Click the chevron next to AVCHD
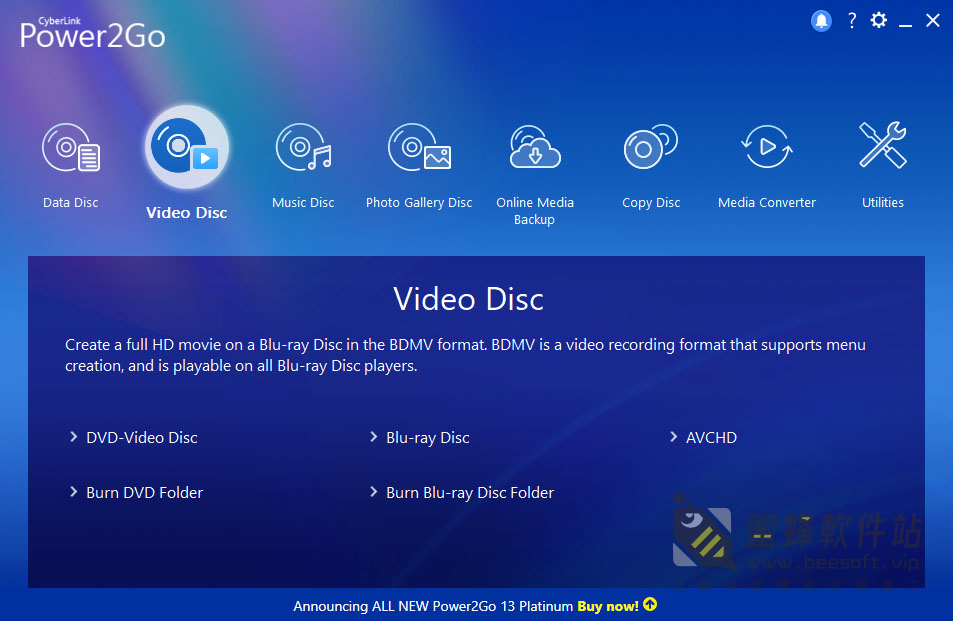953x621 pixels. [x=673, y=437]
